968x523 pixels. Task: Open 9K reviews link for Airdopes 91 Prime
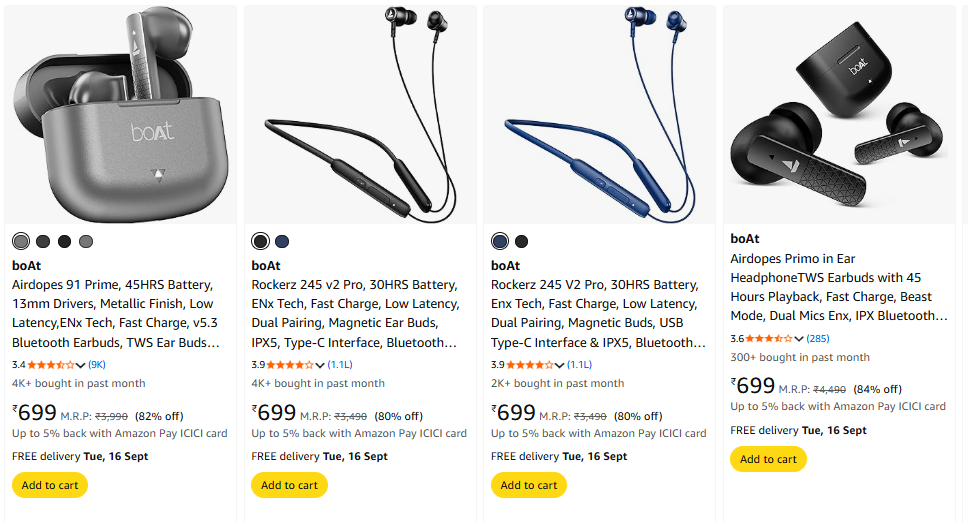point(97,364)
